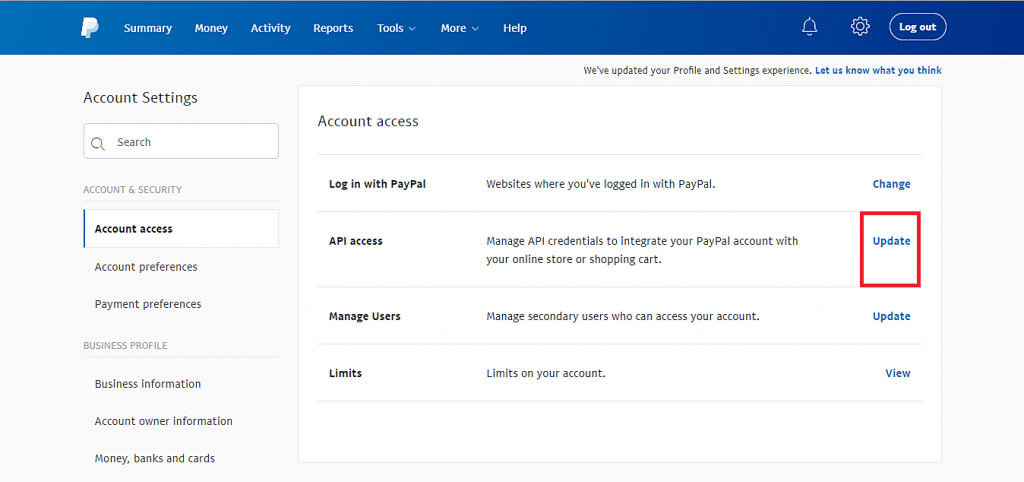Click the Let us know what you think link
The height and width of the screenshot is (482, 1024).
[878, 71]
